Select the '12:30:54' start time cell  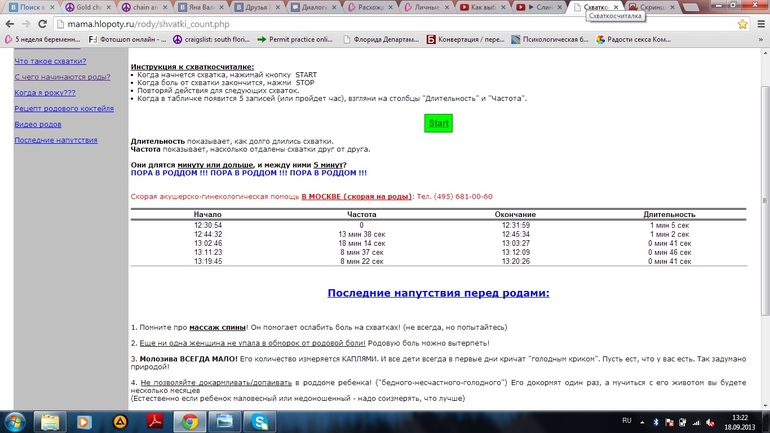pyautogui.click(x=208, y=225)
